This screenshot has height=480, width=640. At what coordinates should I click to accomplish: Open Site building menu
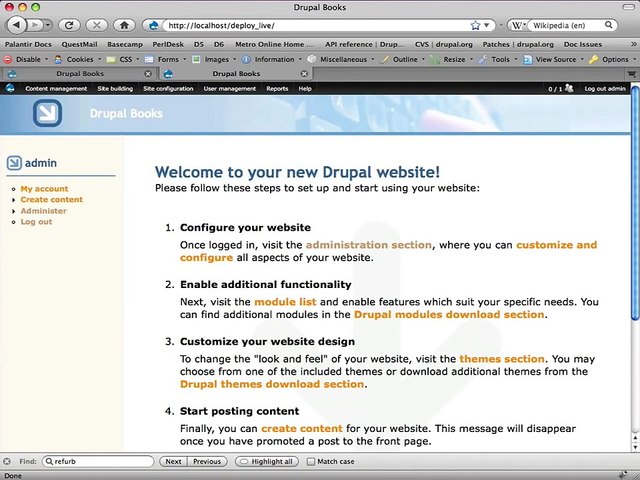click(115, 89)
